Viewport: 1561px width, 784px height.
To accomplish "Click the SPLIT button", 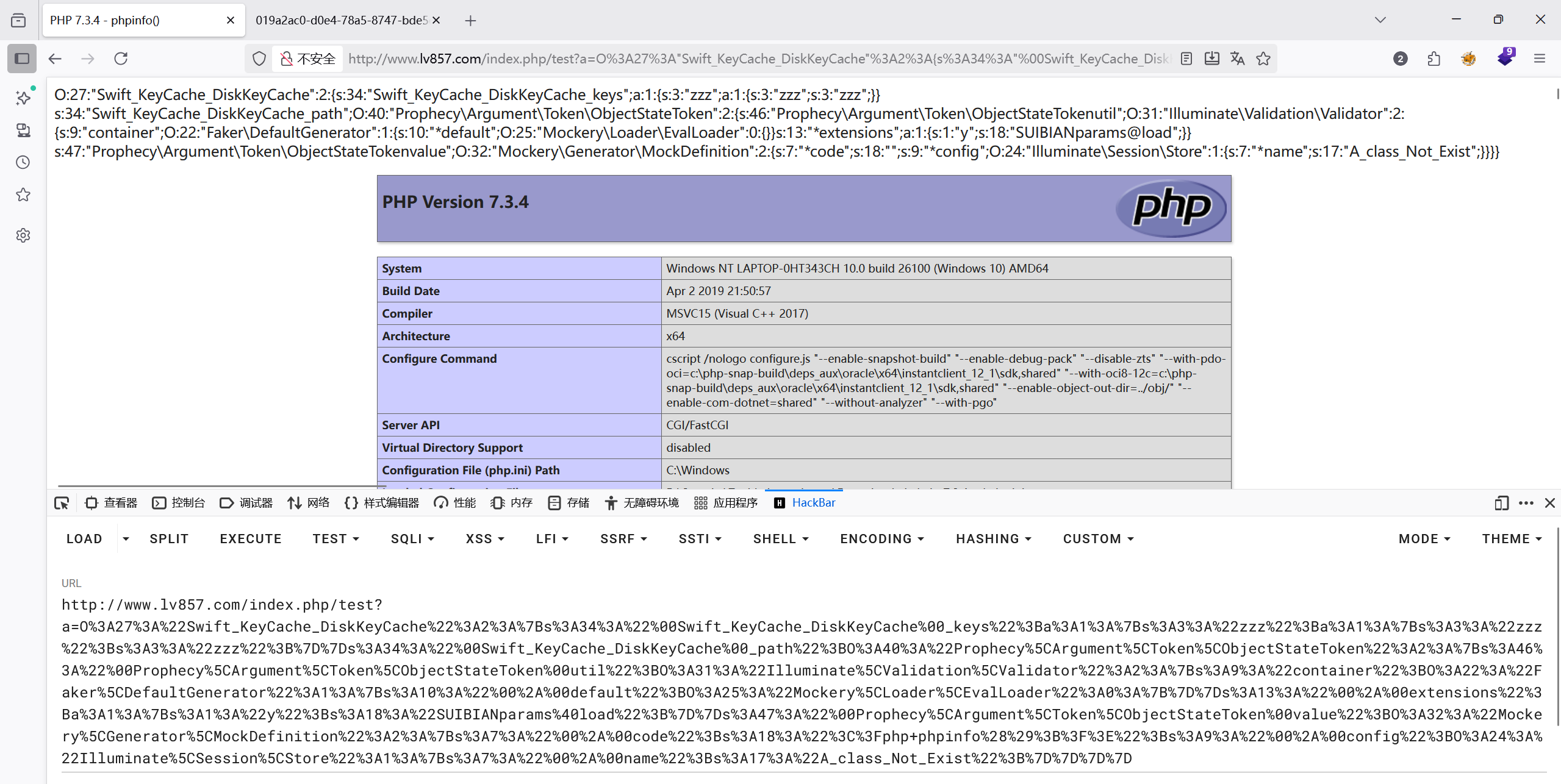I will click(169, 539).
